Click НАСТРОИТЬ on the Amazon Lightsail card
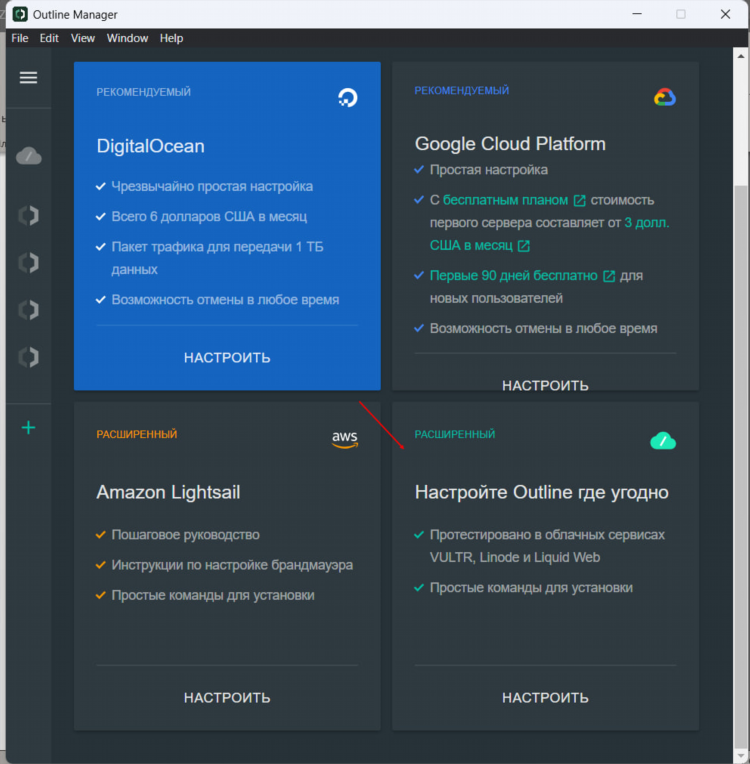 pyautogui.click(x=227, y=698)
